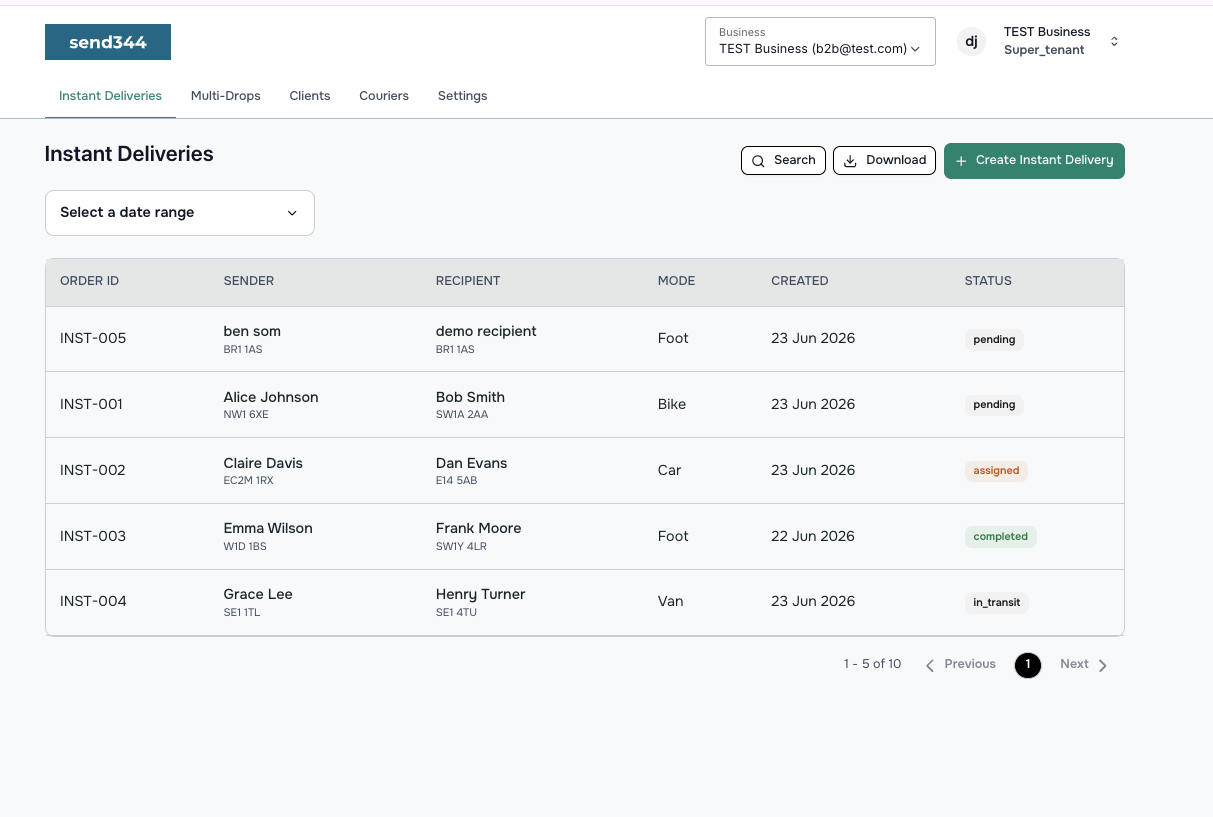Click sender Claire Davis
Image resolution: width=1213 pixels, height=817 pixels.
click(x=263, y=463)
